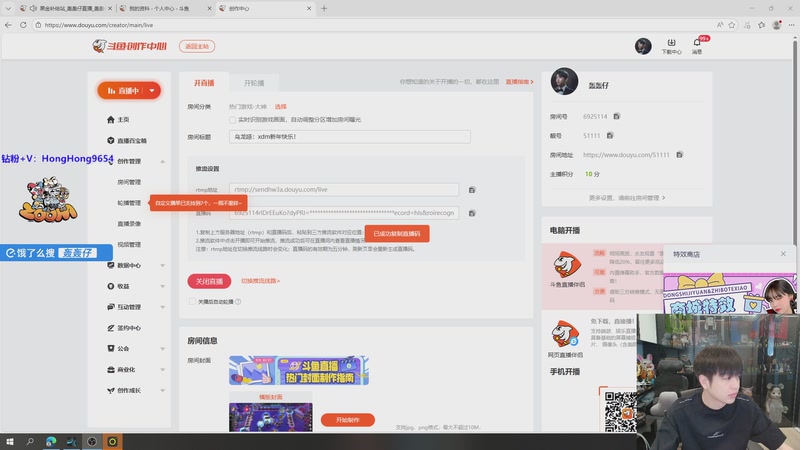This screenshot has width=800, height=450.
Task: Click the 切换推流线路 link
Action: pos(260,281)
